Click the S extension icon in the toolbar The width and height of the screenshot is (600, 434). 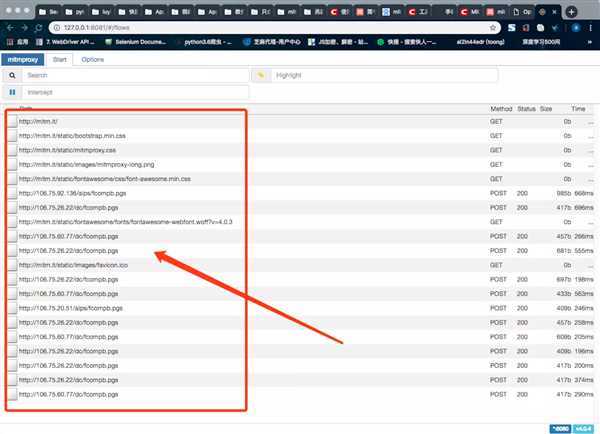(512, 28)
